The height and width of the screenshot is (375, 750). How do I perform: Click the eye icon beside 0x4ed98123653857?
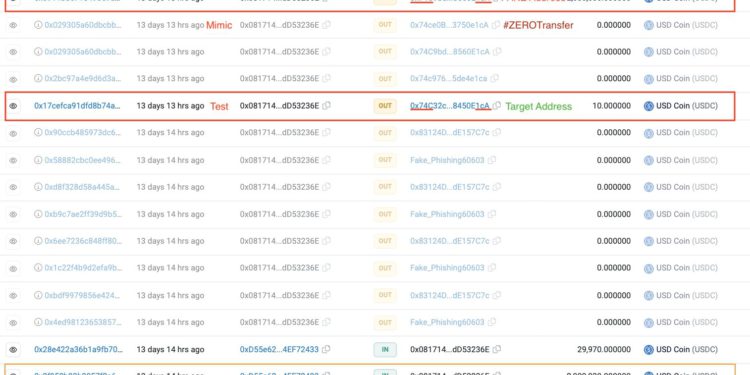point(13,322)
